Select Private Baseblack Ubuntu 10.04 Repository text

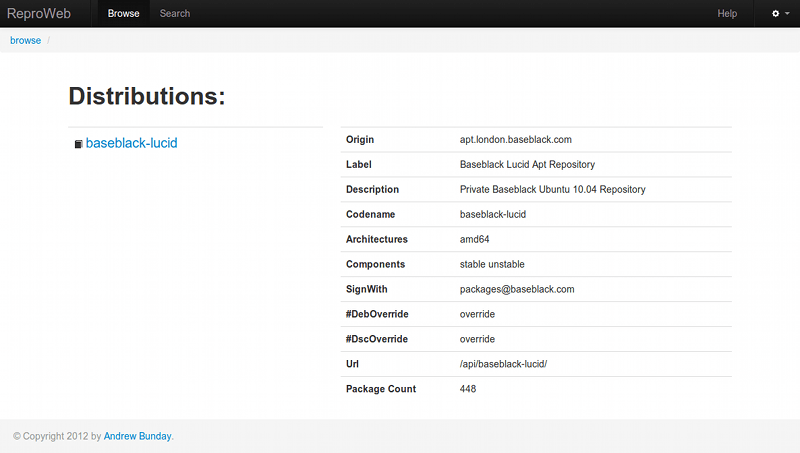(553, 189)
